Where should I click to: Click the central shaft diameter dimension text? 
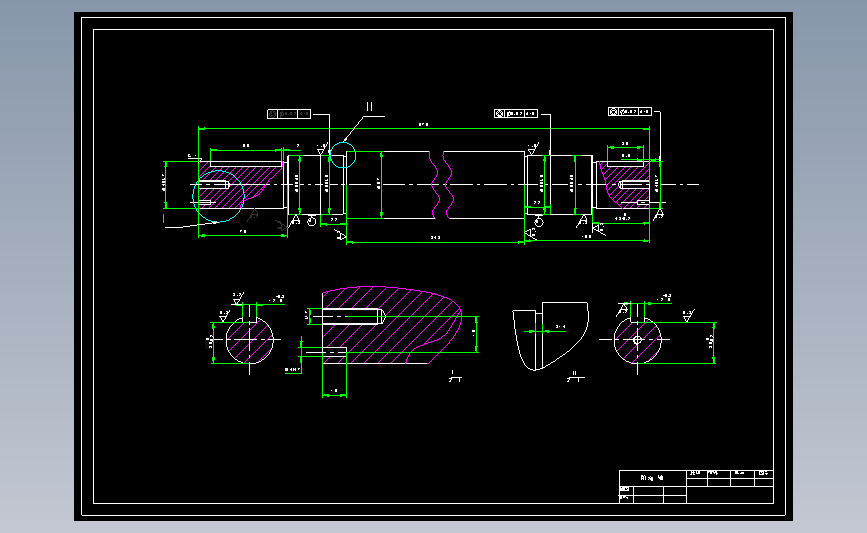pos(378,184)
